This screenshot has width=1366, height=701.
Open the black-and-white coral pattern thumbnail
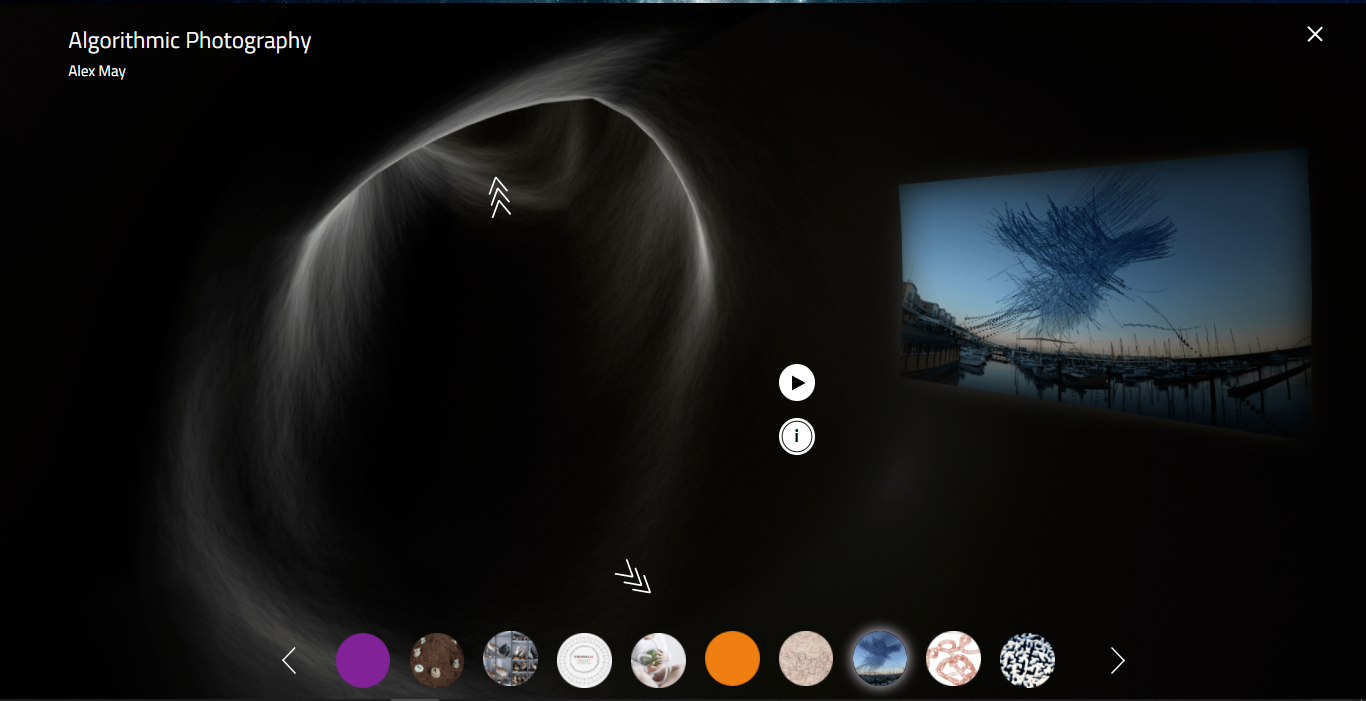tap(1027, 660)
